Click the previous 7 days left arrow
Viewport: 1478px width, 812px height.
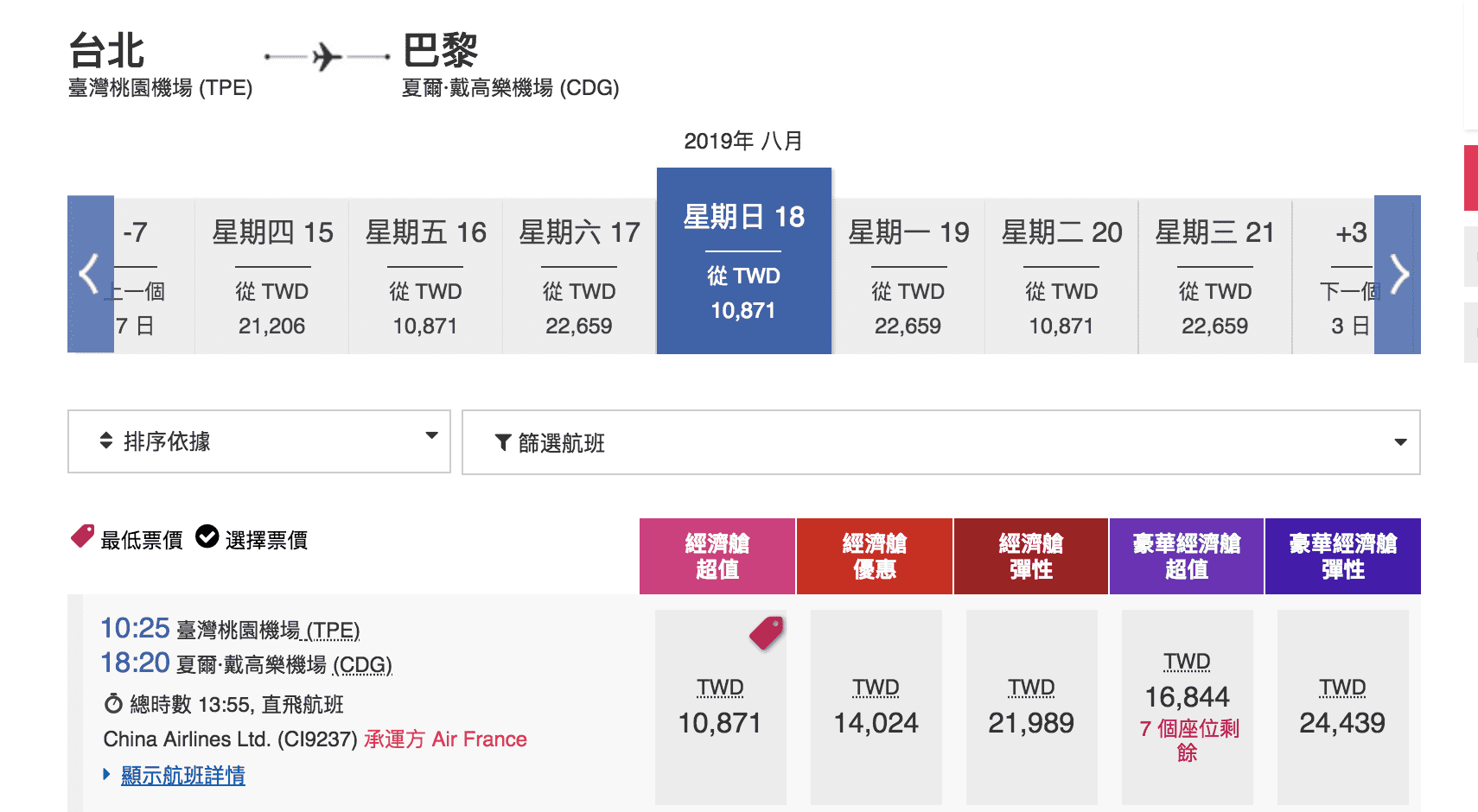(90, 275)
